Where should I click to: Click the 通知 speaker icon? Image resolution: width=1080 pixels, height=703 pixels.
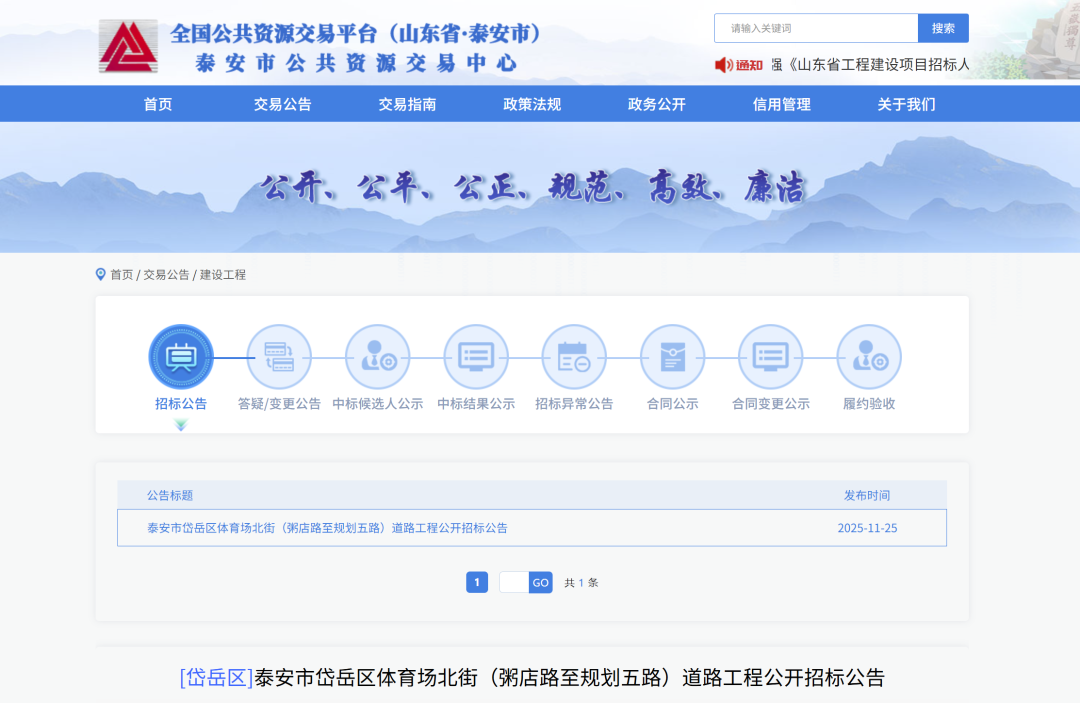pos(724,65)
